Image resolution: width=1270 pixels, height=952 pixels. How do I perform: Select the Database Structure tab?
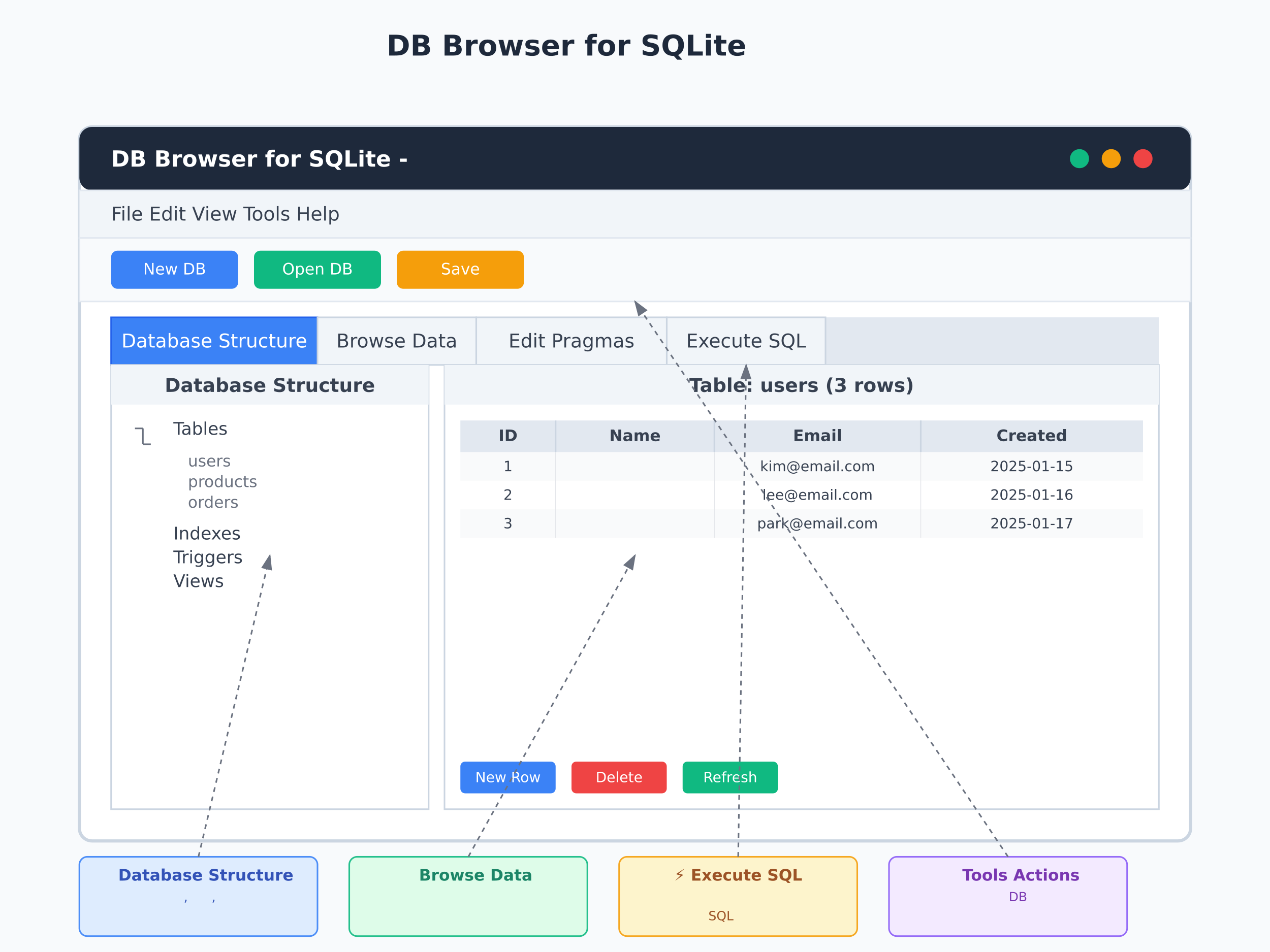(x=213, y=341)
